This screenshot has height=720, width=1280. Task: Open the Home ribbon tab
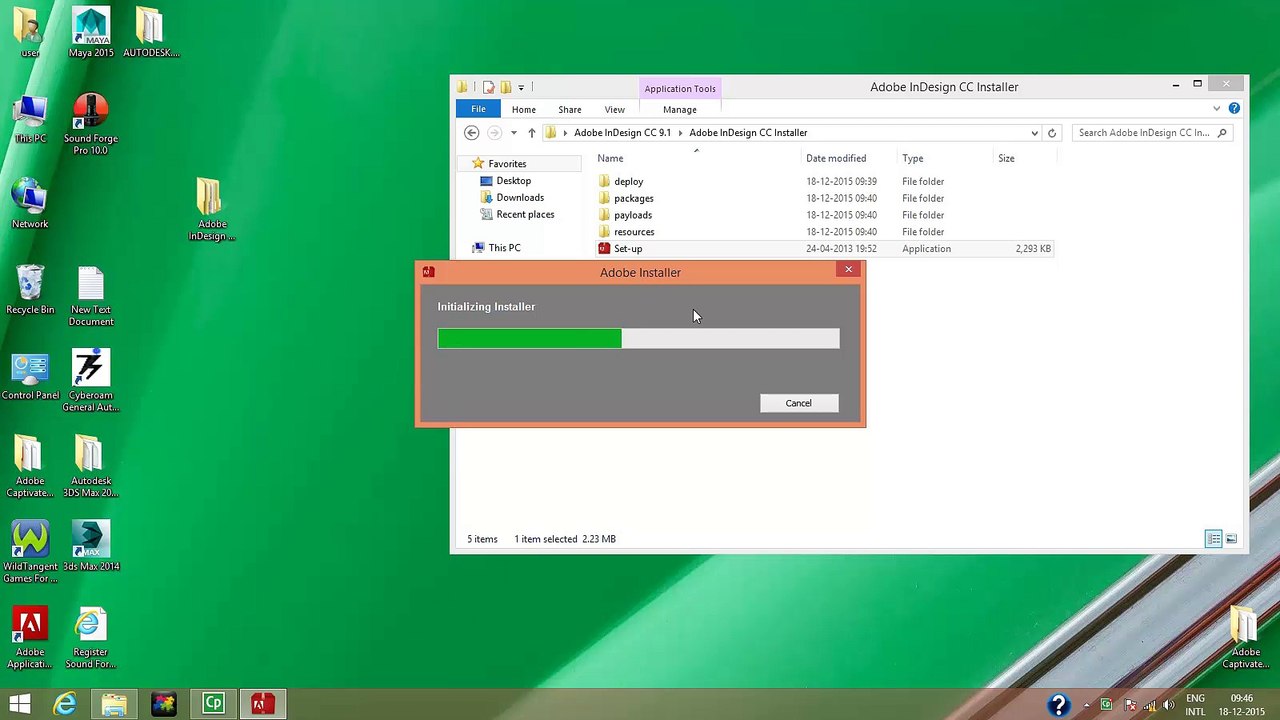pos(524,109)
